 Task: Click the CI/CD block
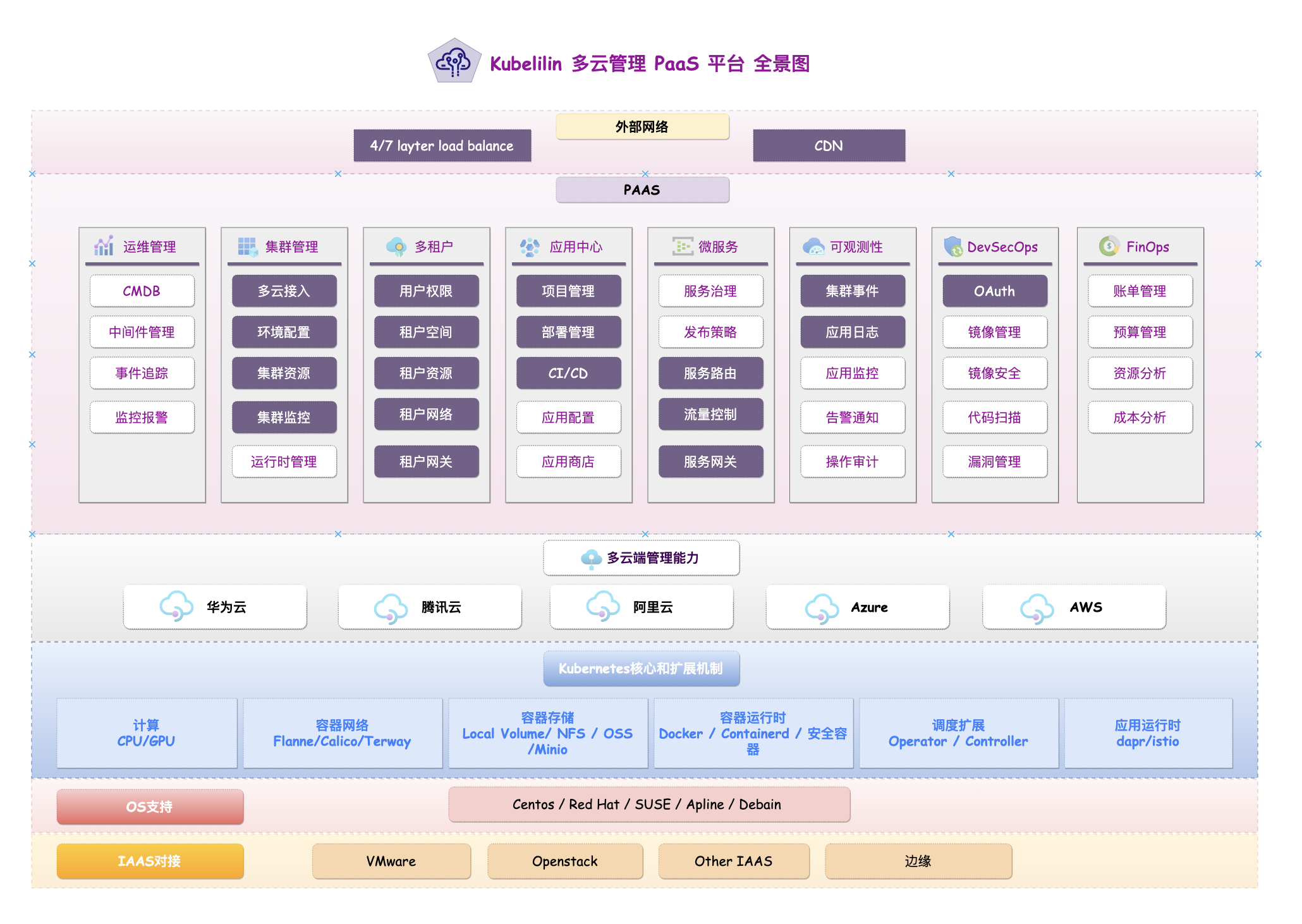568,373
